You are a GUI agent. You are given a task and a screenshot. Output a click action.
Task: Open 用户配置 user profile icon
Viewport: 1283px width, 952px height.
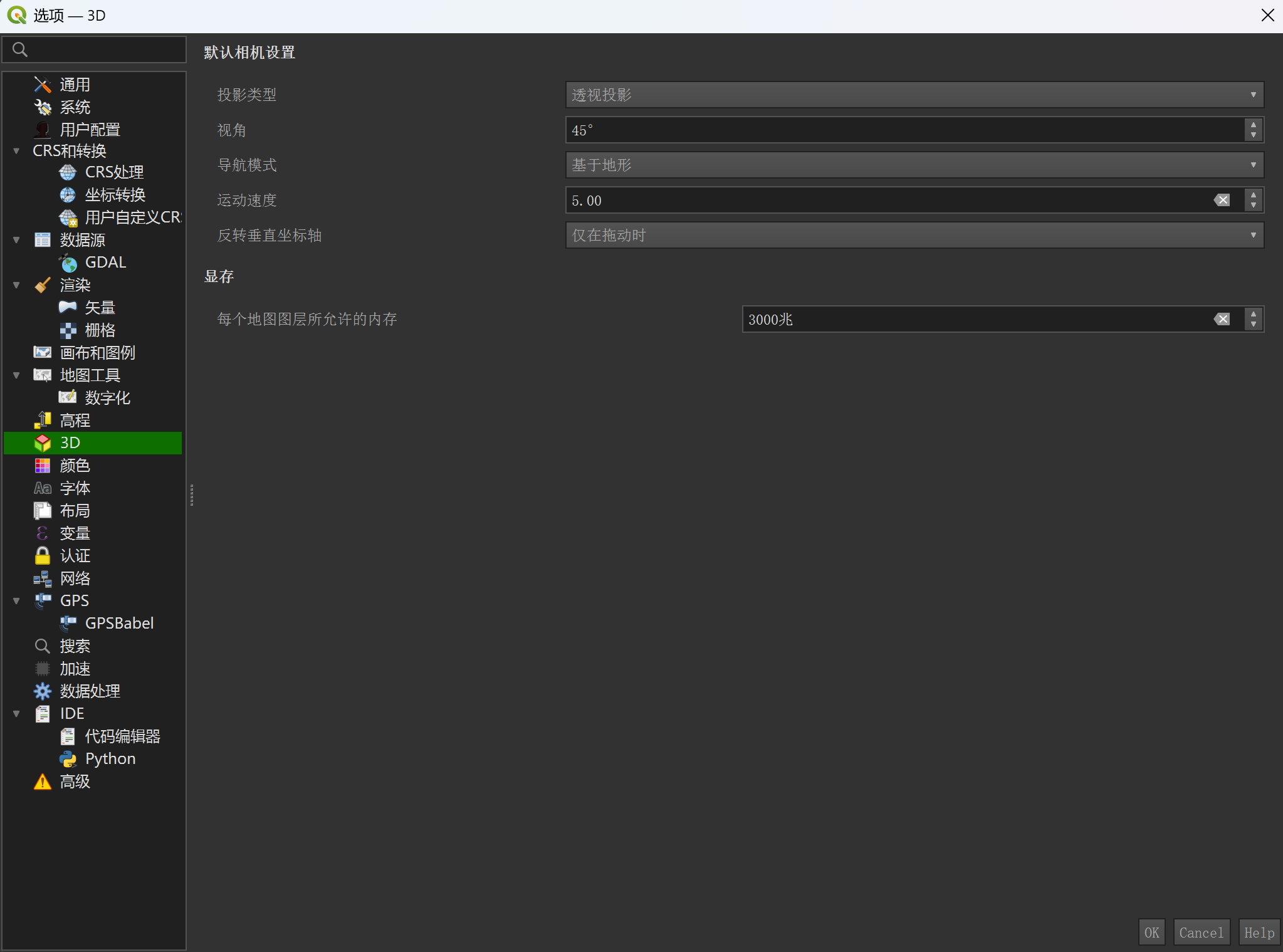pos(43,130)
